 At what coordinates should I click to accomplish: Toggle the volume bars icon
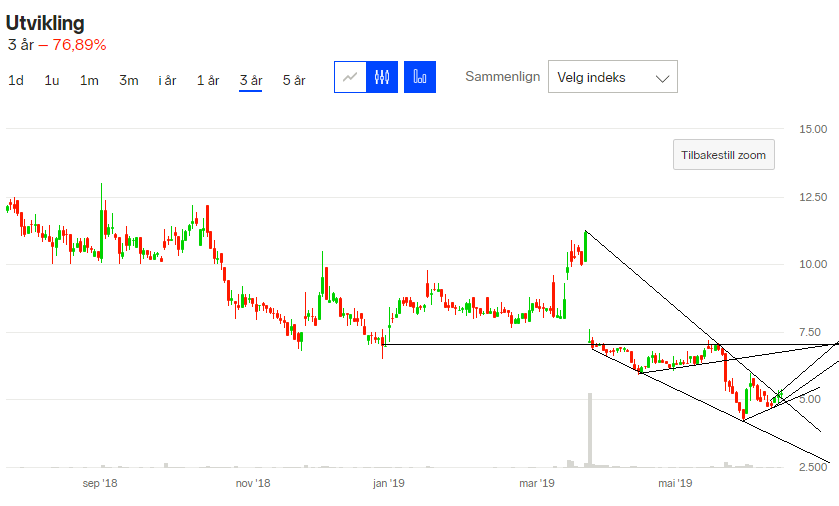pos(420,77)
